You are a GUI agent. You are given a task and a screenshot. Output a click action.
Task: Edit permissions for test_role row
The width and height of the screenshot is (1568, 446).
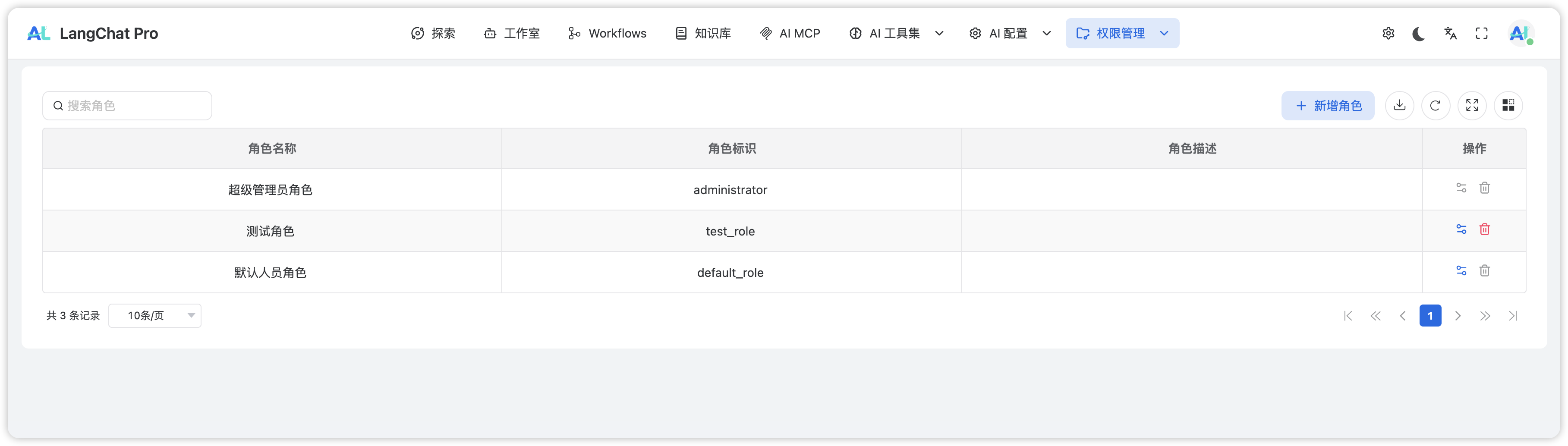click(x=1461, y=229)
